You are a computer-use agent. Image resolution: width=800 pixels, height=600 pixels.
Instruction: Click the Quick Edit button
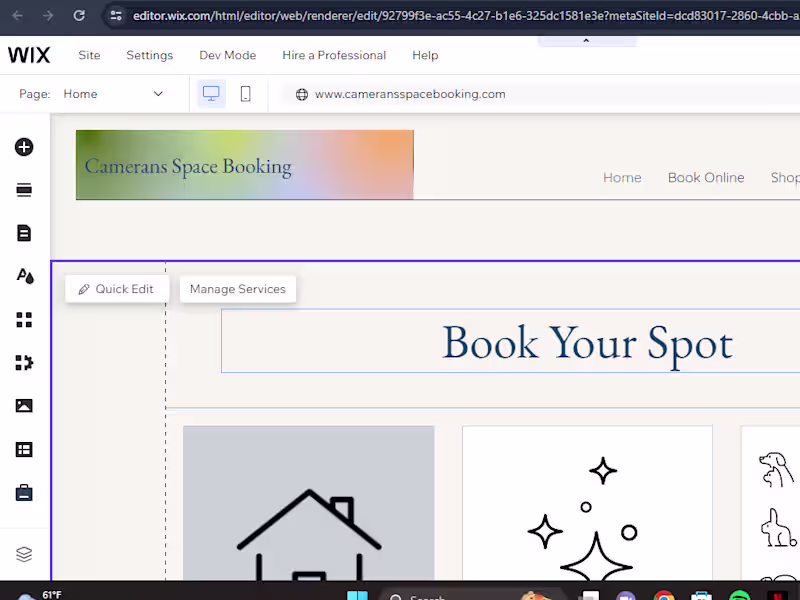(116, 288)
